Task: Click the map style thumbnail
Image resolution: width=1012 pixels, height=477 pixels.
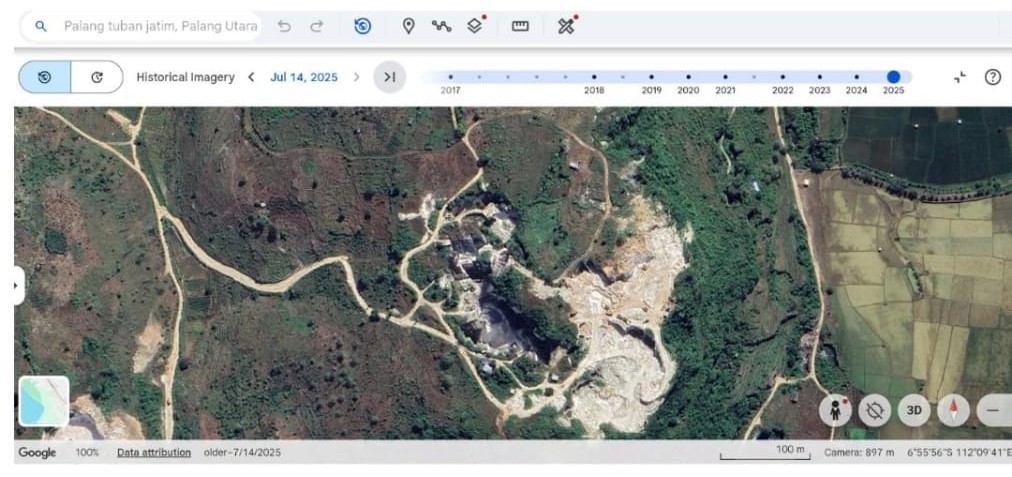Action: [x=44, y=401]
